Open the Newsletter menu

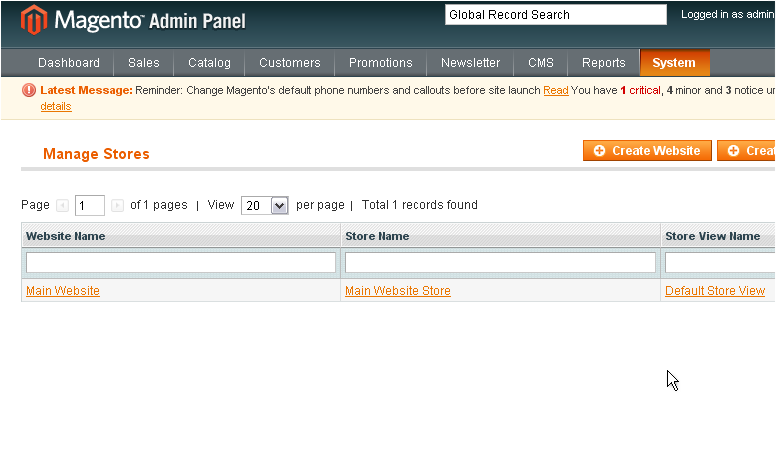click(x=471, y=63)
